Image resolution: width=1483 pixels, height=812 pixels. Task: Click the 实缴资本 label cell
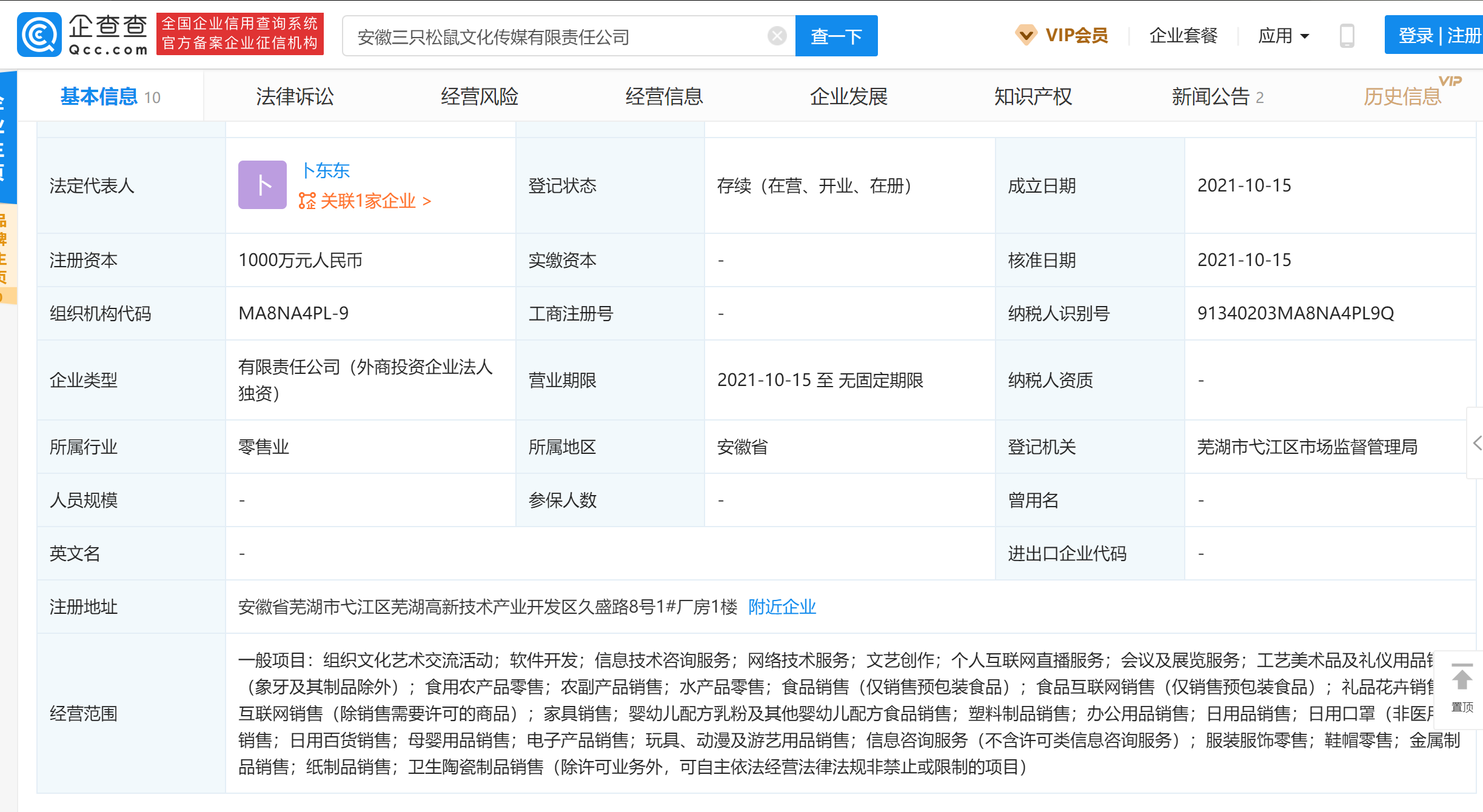tap(610, 260)
